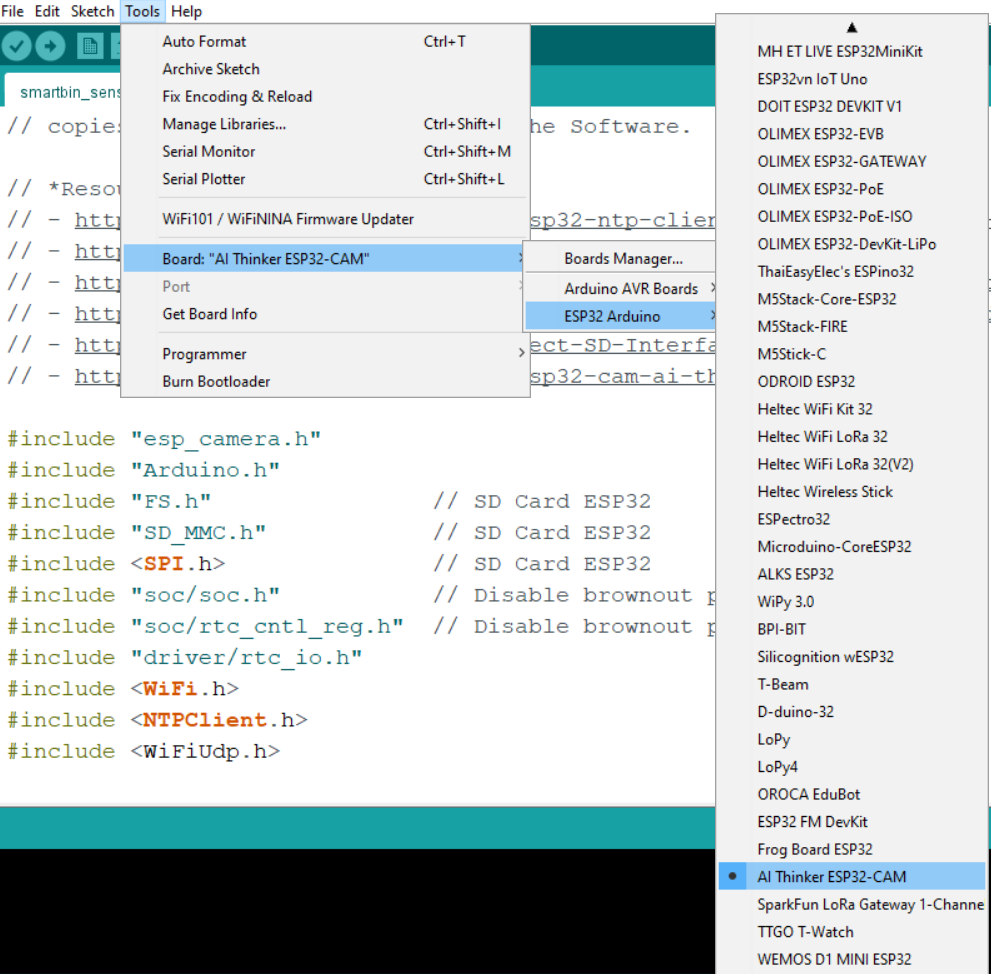Select the OLIMEX ESP32-GATEWAY board

coord(851,161)
